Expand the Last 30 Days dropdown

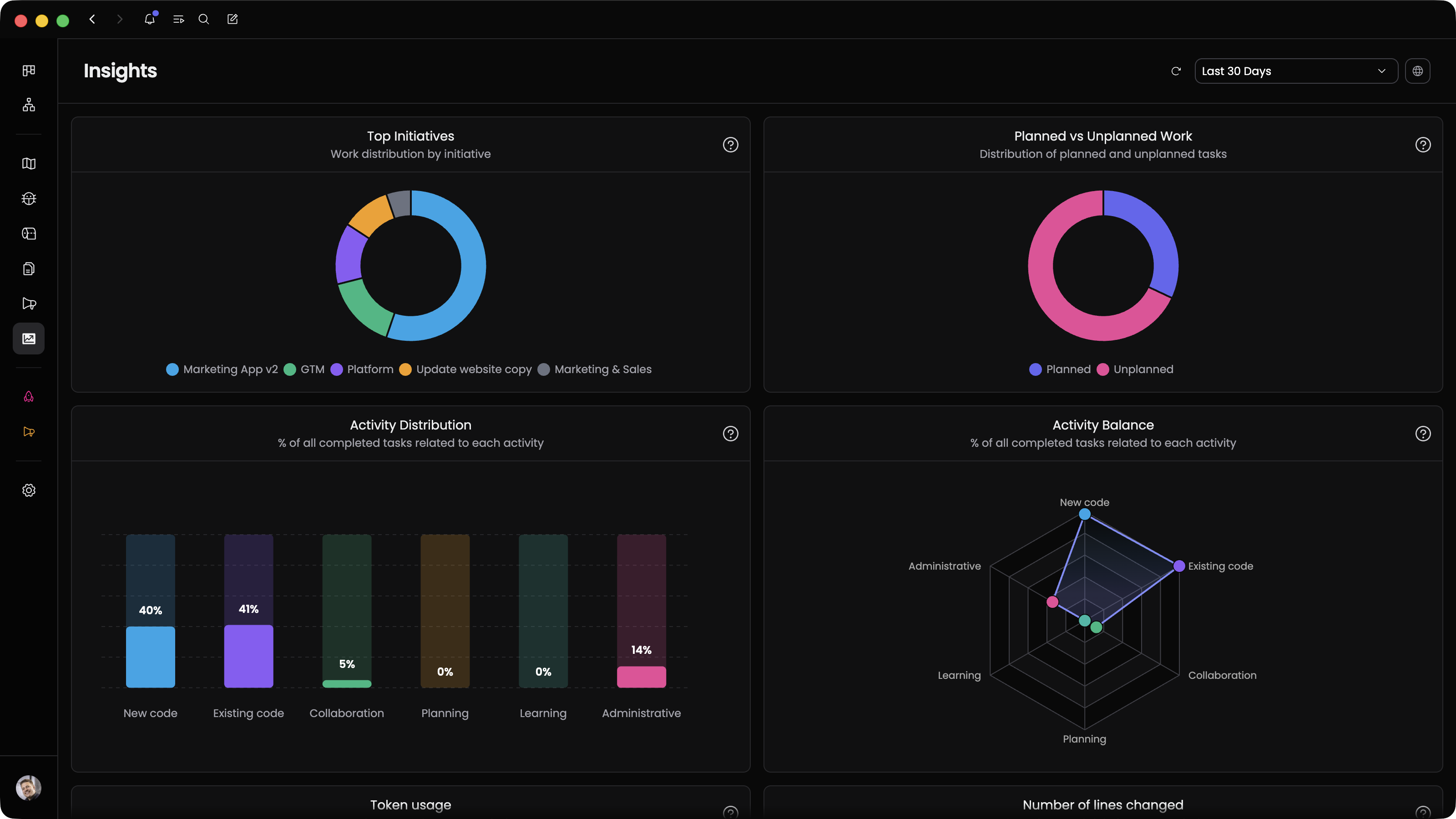[1296, 71]
